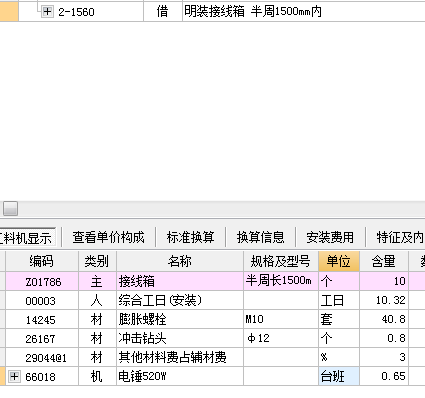The width and height of the screenshot is (425, 398).
Task: Select spec cell 半周长1500m
Action: [x=281, y=281]
